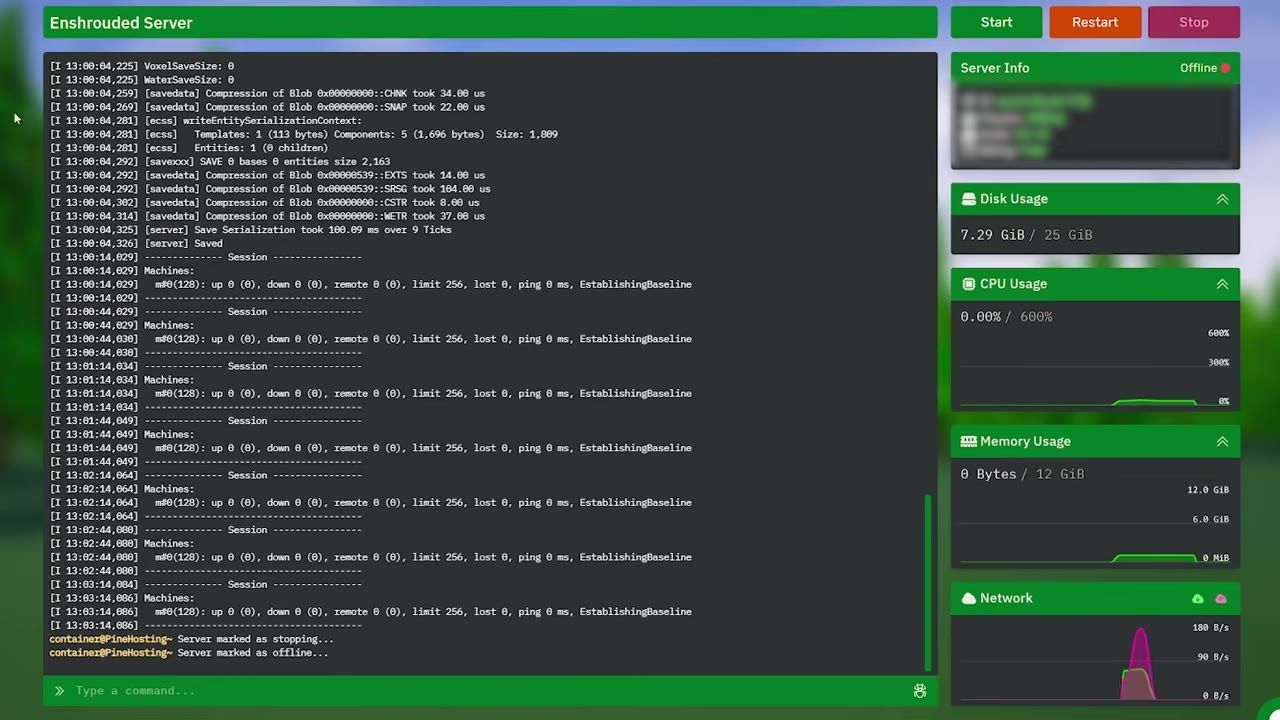Click the bug icon in the command bar

[x=920, y=691]
